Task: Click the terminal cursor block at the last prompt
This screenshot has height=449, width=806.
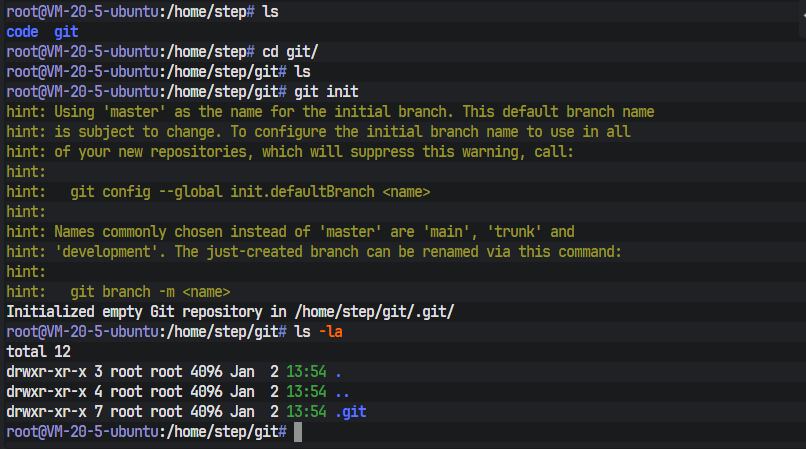Action: (x=298, y=432)
